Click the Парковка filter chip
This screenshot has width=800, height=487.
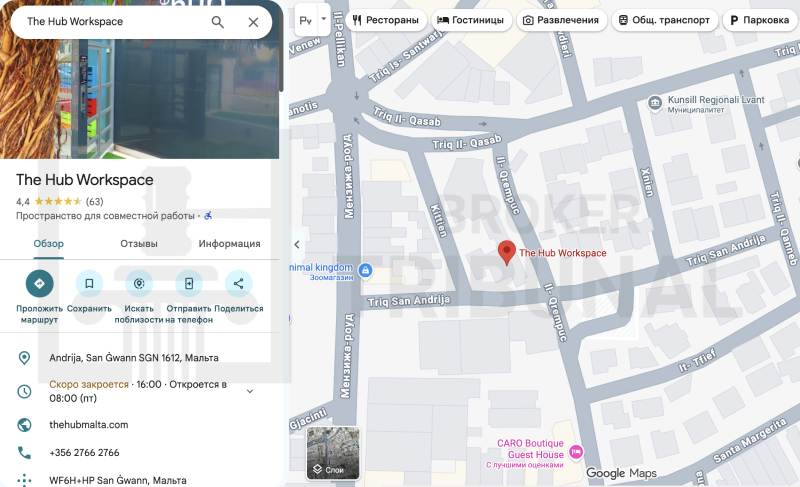point(760,20)
